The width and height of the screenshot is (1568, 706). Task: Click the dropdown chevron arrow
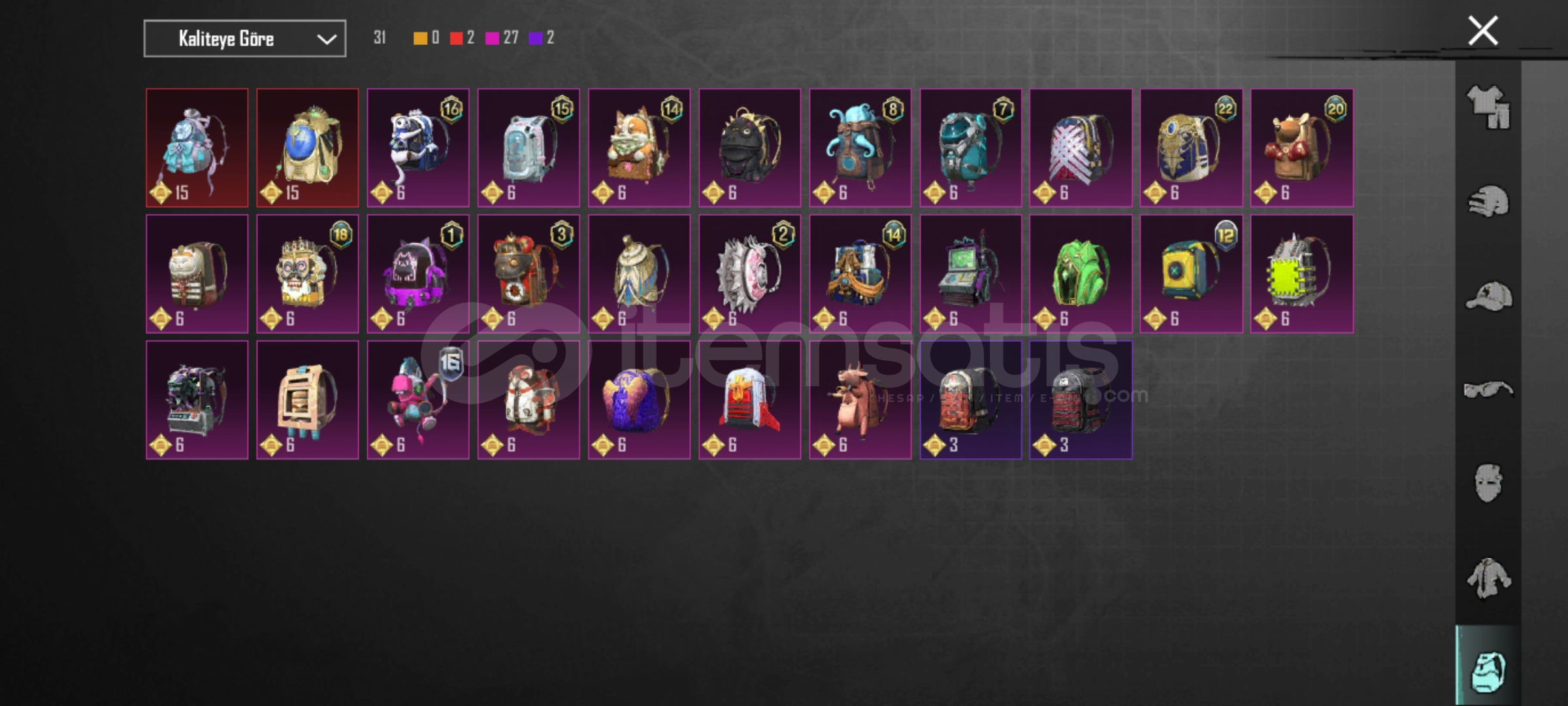326,39
